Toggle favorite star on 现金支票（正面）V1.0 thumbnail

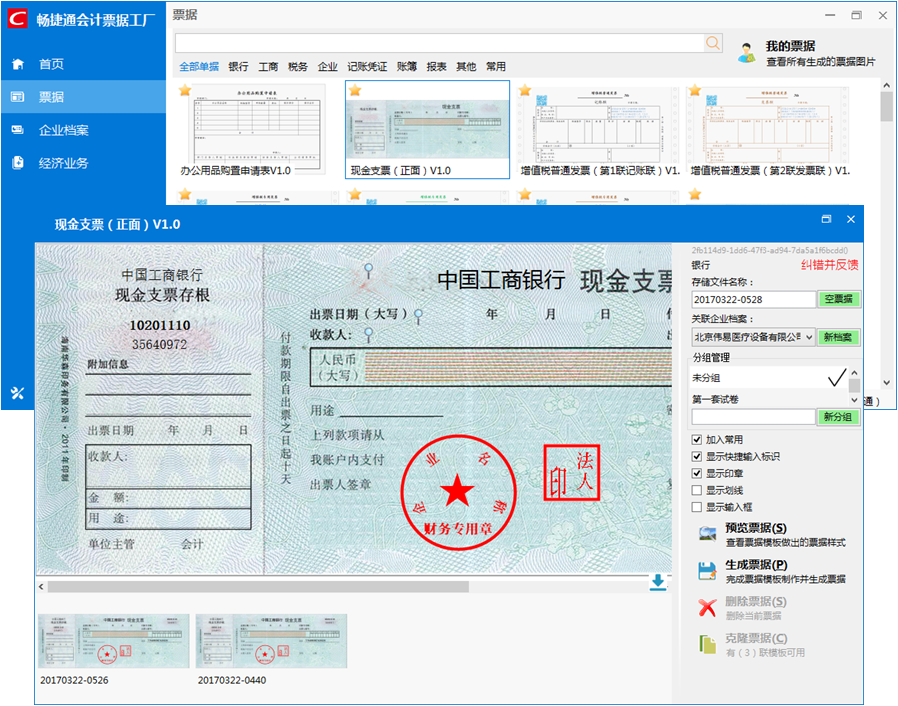click(x=355, y=90)
